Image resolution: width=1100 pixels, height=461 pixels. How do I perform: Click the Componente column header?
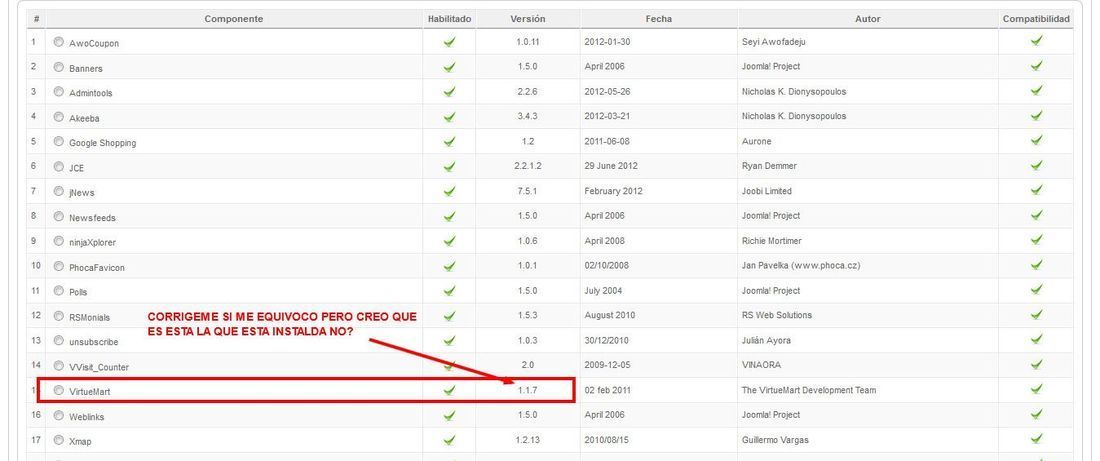point(234,19)
